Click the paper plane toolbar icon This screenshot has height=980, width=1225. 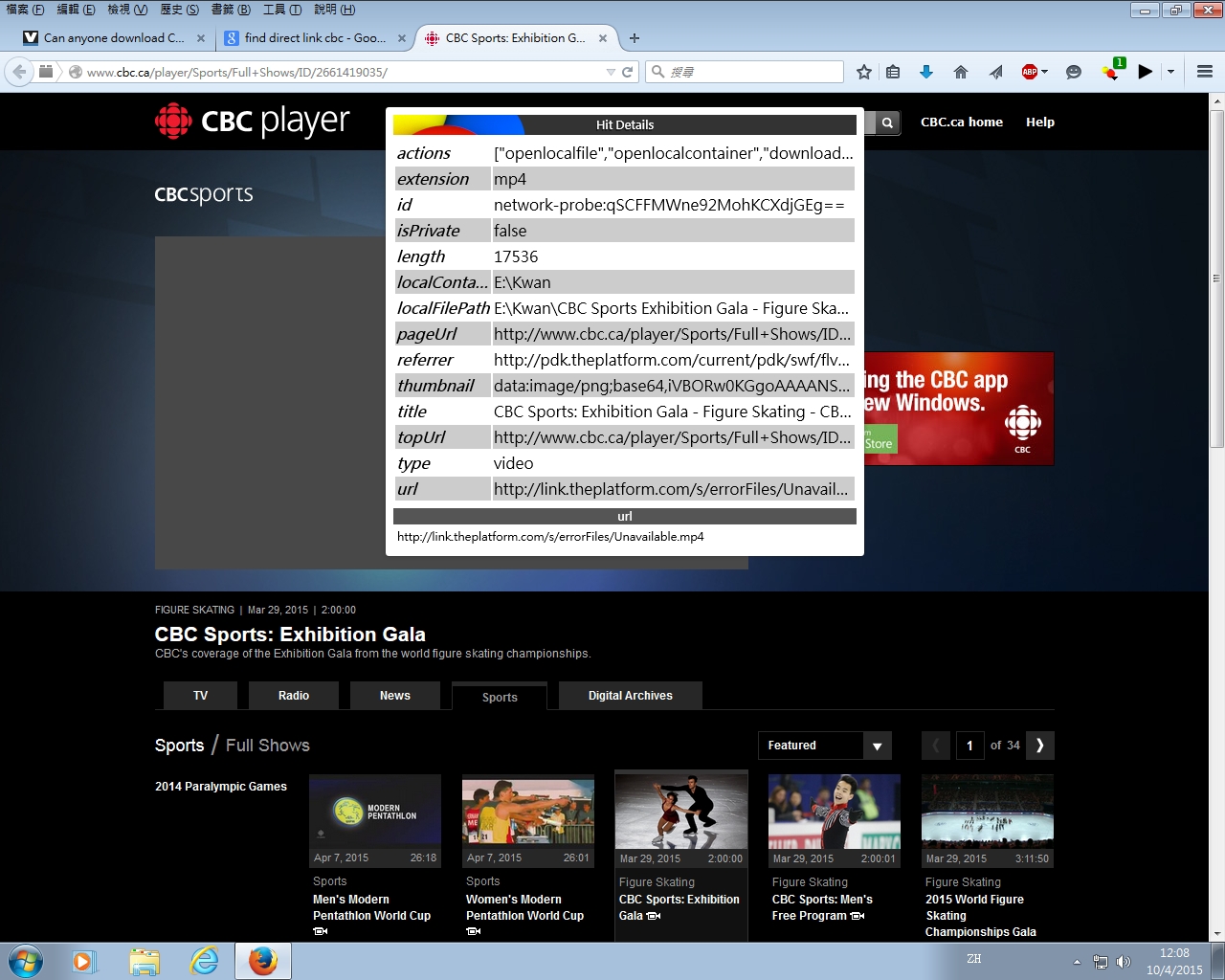click(996, 72)
